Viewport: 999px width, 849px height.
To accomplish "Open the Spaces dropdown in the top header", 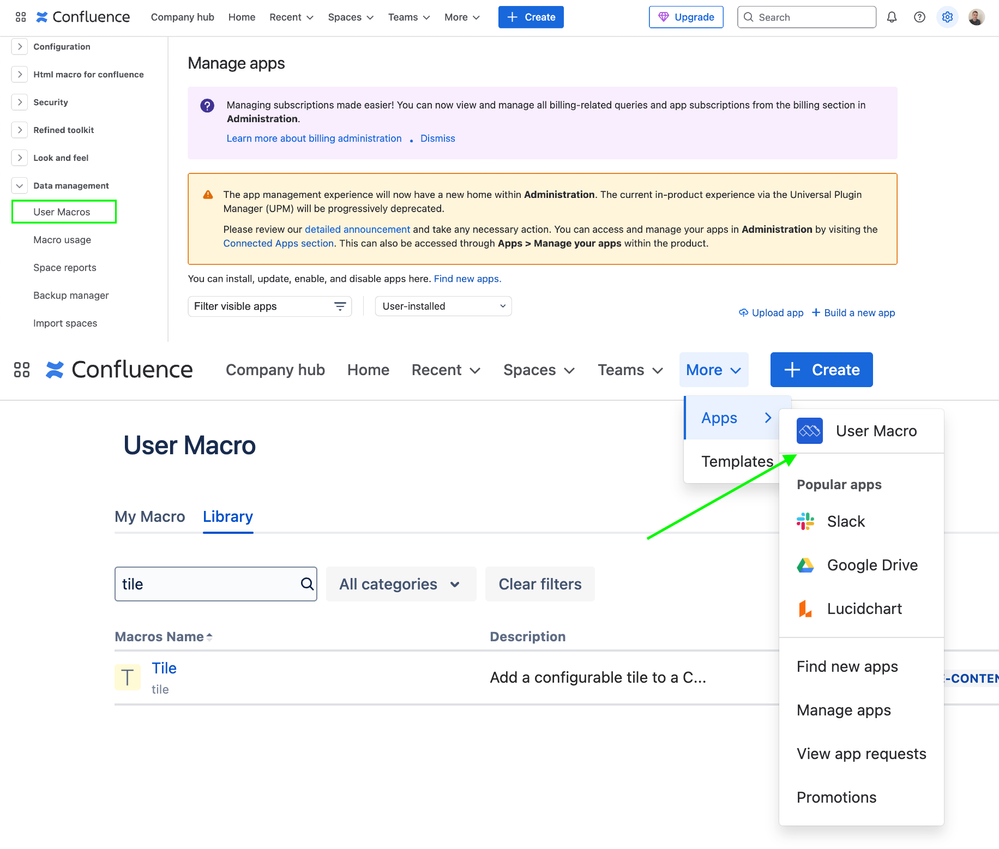I will tap(350, 17).
